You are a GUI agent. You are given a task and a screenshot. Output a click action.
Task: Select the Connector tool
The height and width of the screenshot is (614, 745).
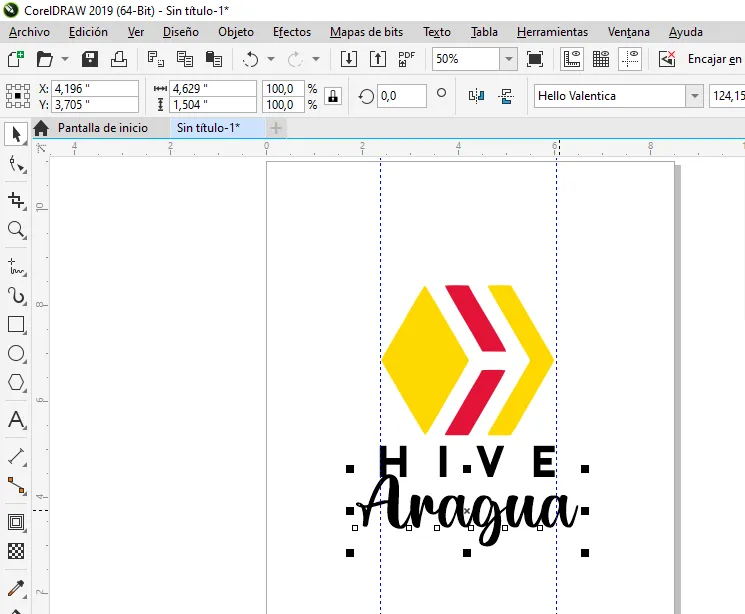(x=17, y=486)
